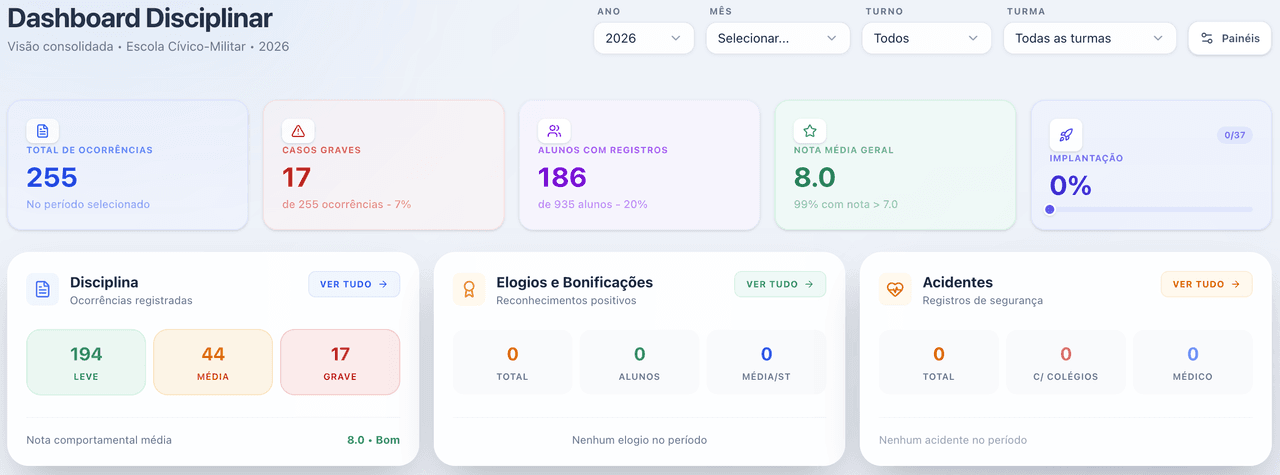Viewport: 1280px width, 475px height.
Task: Click the 'Nota comportamental média' label
Action: [99, 440]
